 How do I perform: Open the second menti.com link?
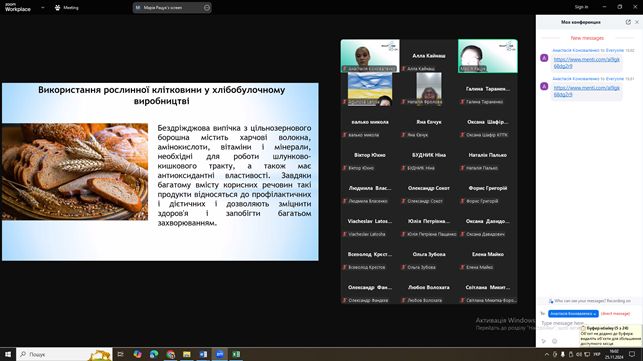(586, 91)
